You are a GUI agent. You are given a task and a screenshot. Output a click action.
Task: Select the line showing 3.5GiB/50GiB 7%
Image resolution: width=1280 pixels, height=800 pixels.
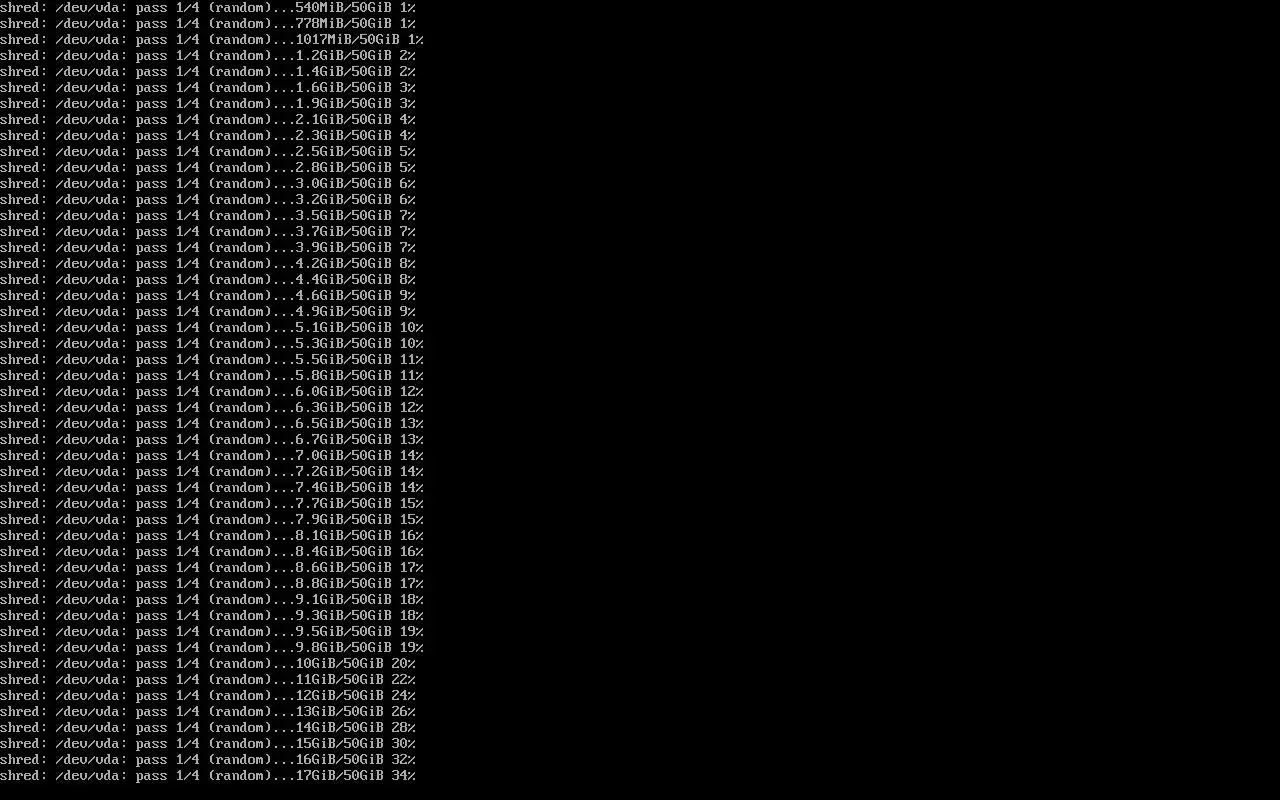click(x=208, y=215)
